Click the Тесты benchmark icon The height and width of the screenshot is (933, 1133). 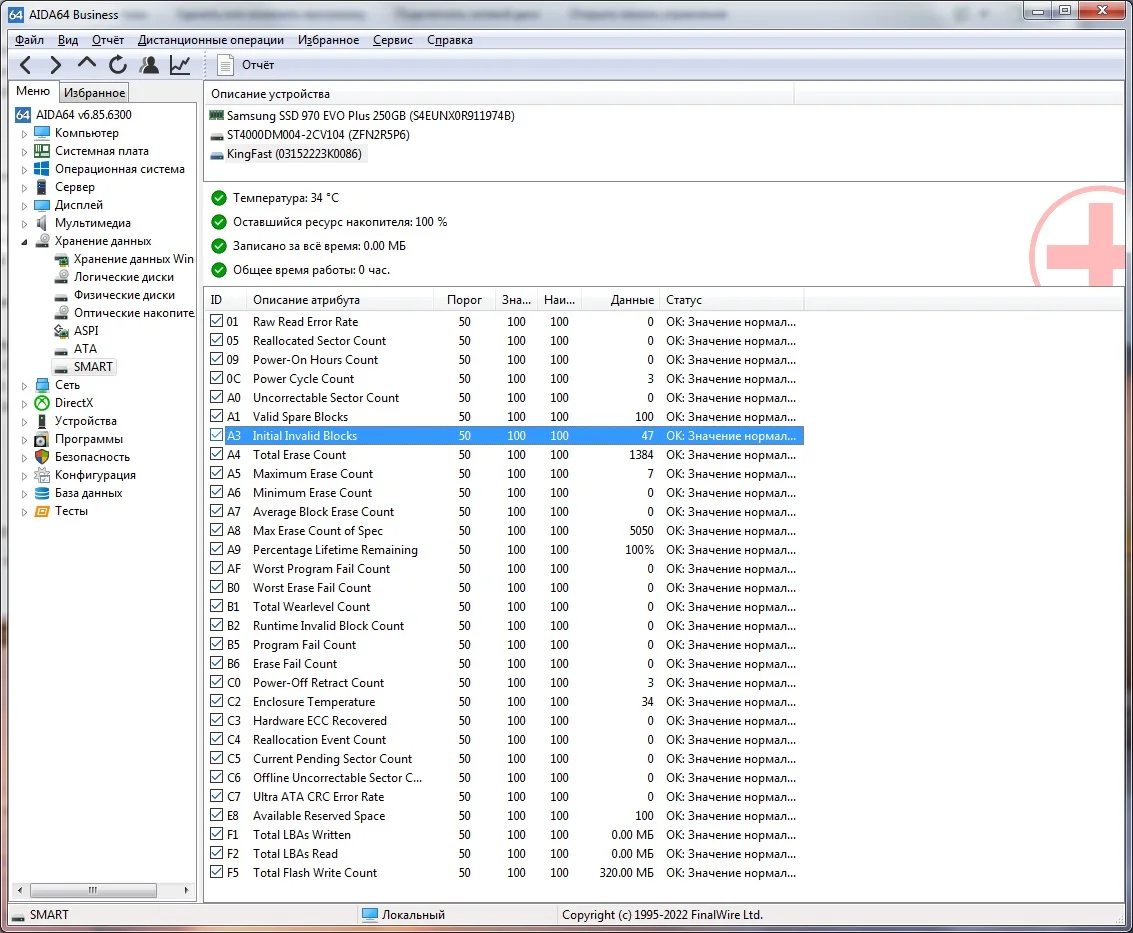point(42,511)
